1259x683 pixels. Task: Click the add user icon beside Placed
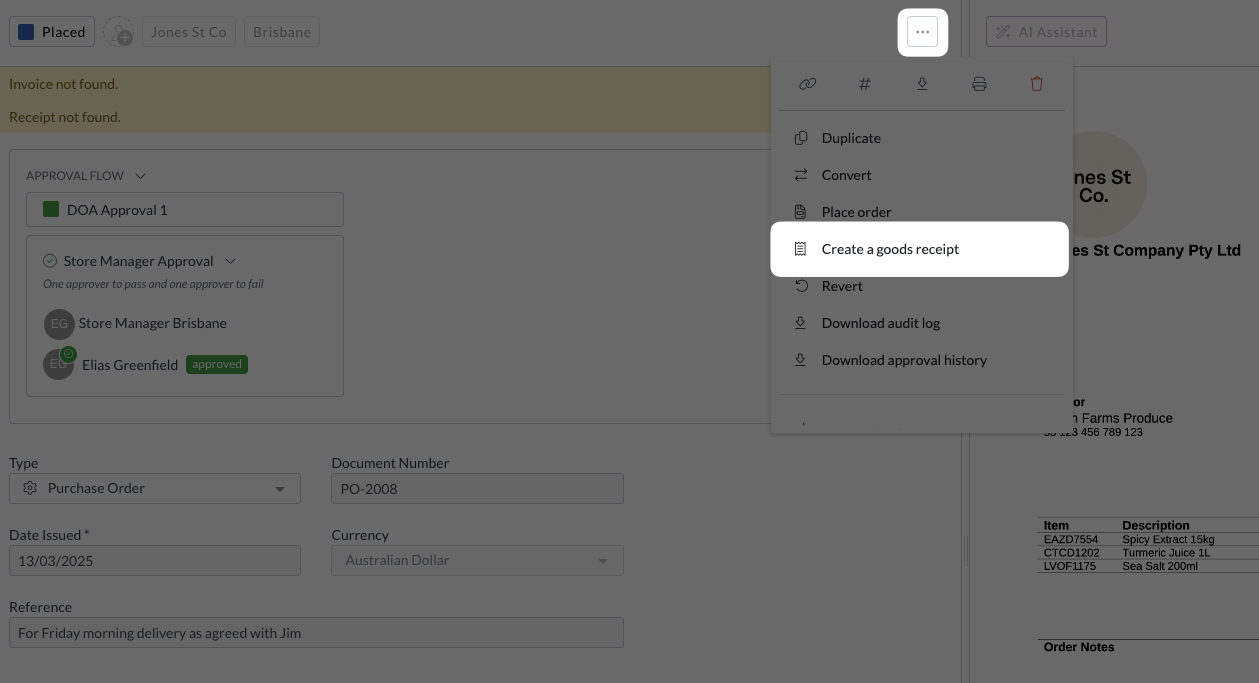(118, 32)
